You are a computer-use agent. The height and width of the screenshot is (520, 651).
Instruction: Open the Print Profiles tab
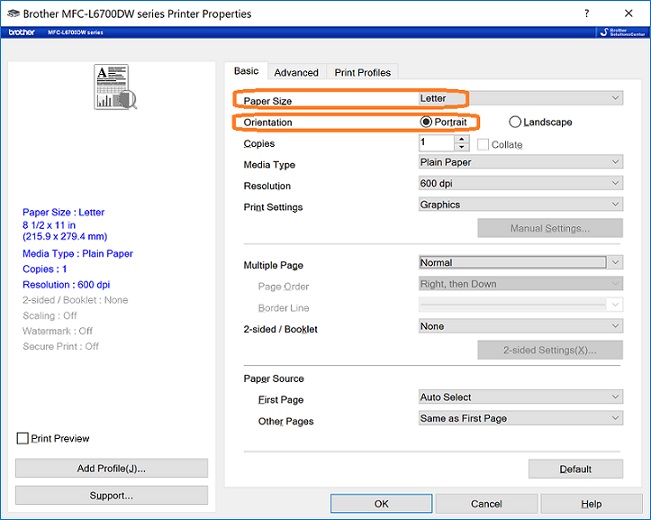click(363, 72)
